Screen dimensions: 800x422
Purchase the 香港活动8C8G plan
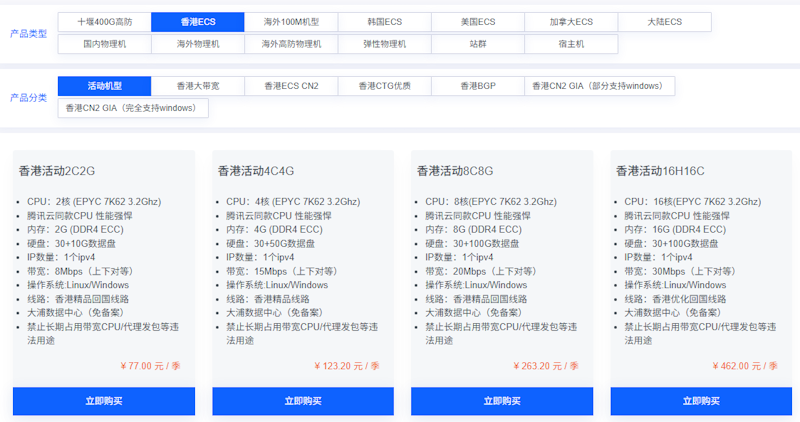(502, 401)
